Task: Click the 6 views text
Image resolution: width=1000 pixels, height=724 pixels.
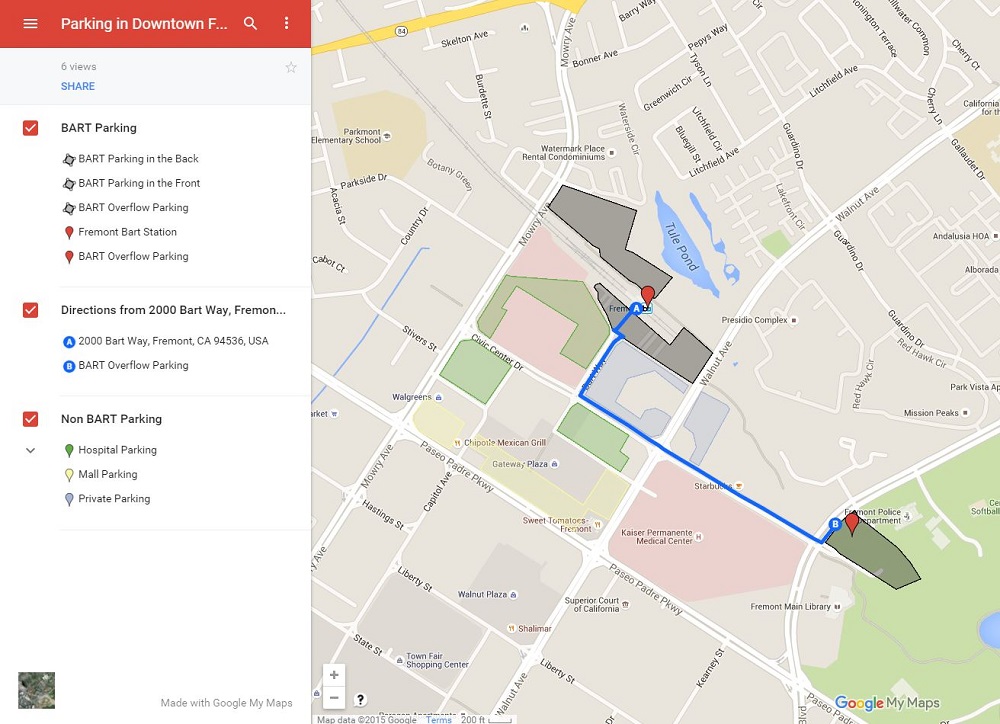Action: pos(78,66)
